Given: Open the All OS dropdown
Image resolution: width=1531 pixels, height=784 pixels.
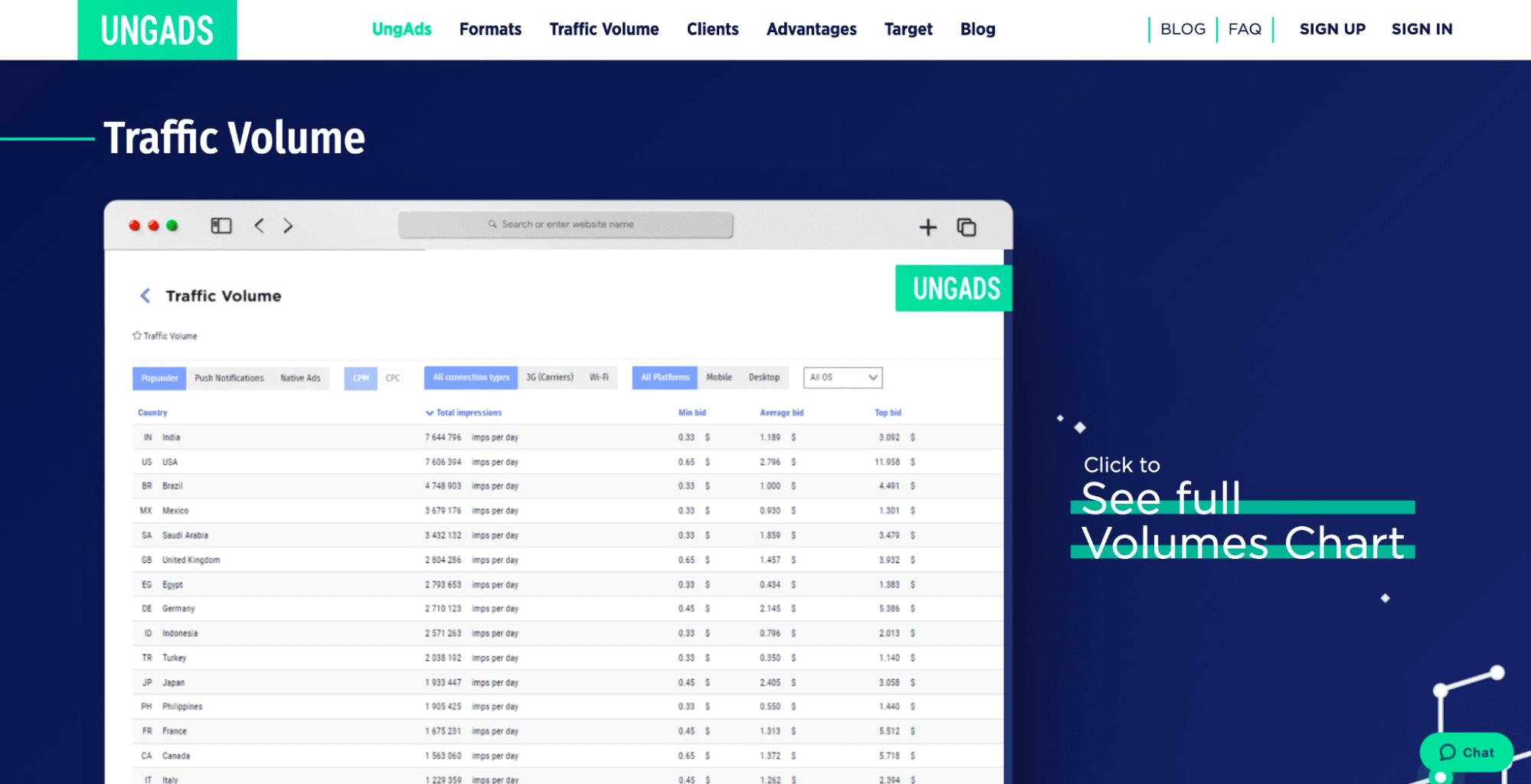Looking at the screenshot, I should pos(842,377).
